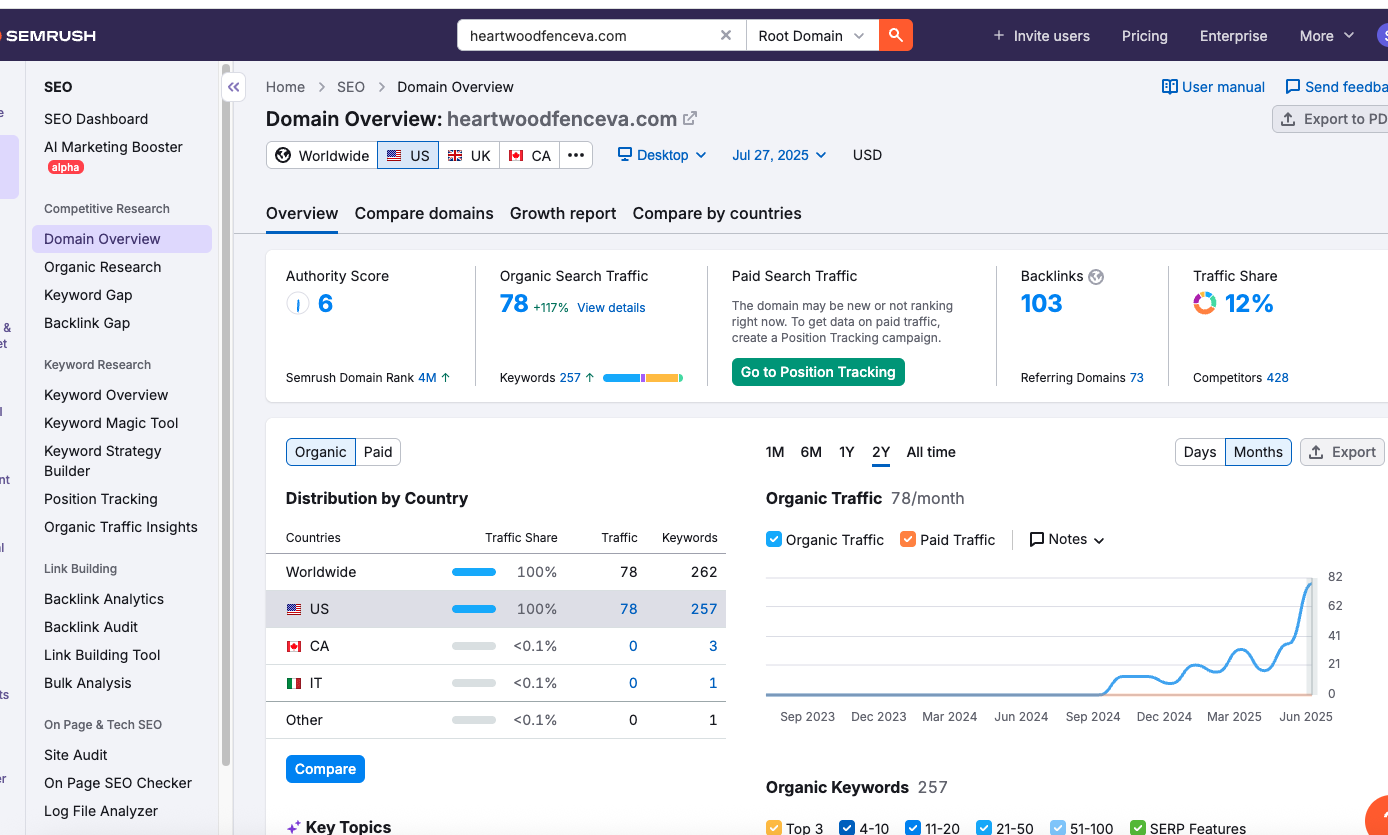Select the 6M time range
The width and height of the screenshot is (1388, 835).
tap(811, 452)
